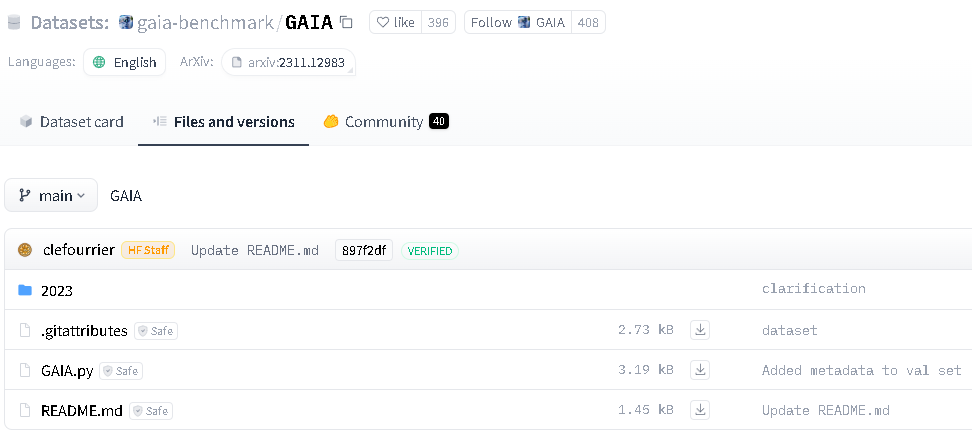
Task: Open the 2023 folder icon
Action: click(x=25, y=290)
